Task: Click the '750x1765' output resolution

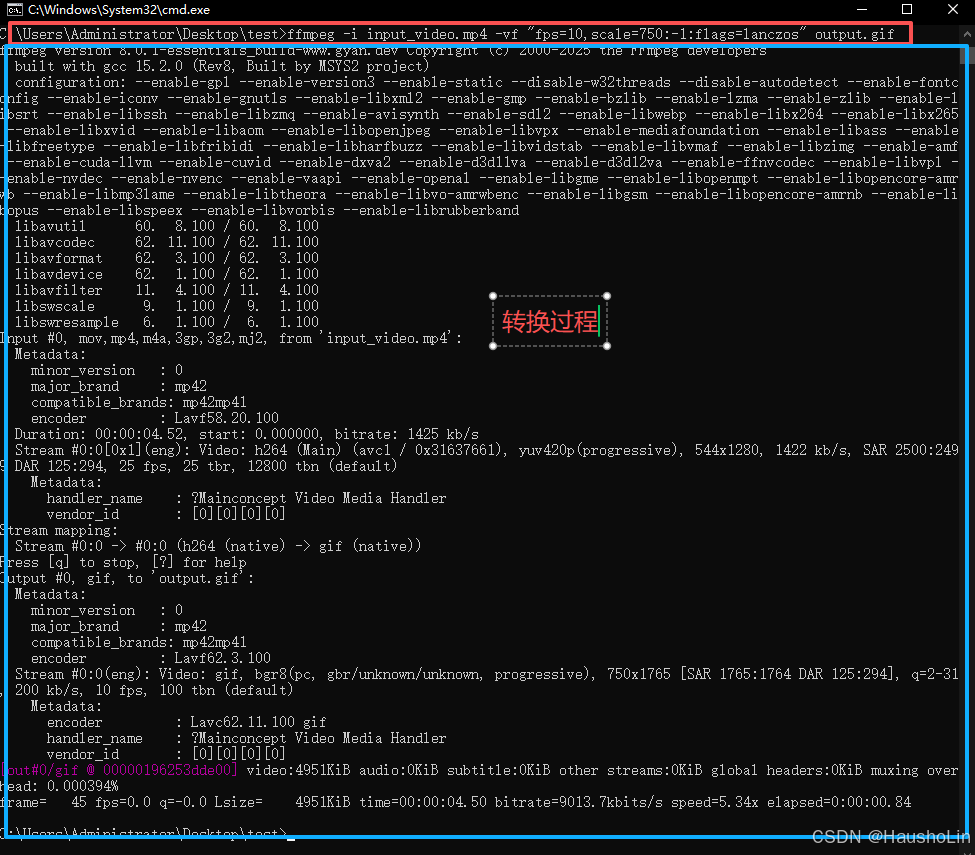Action: (639, 675)
